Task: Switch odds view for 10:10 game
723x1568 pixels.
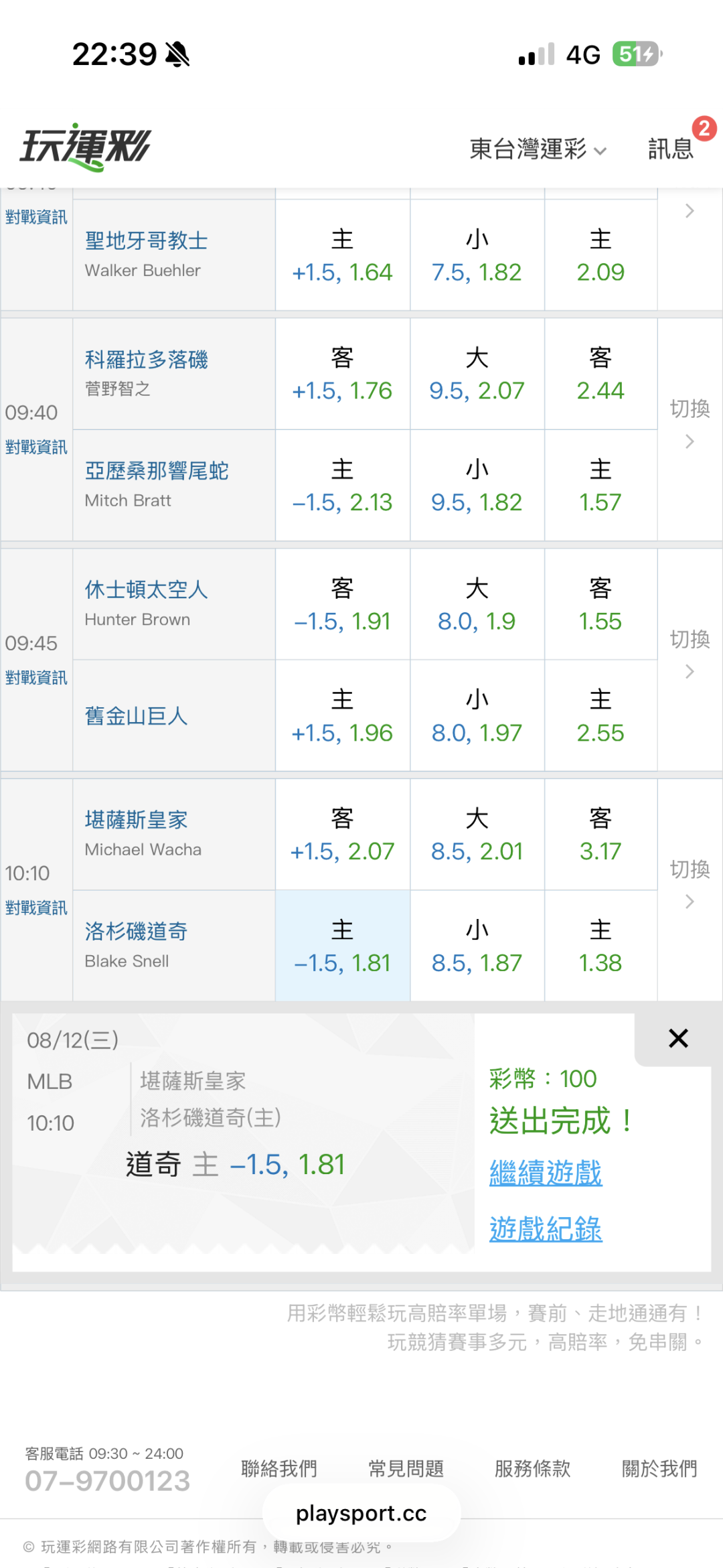Action: 690,883
